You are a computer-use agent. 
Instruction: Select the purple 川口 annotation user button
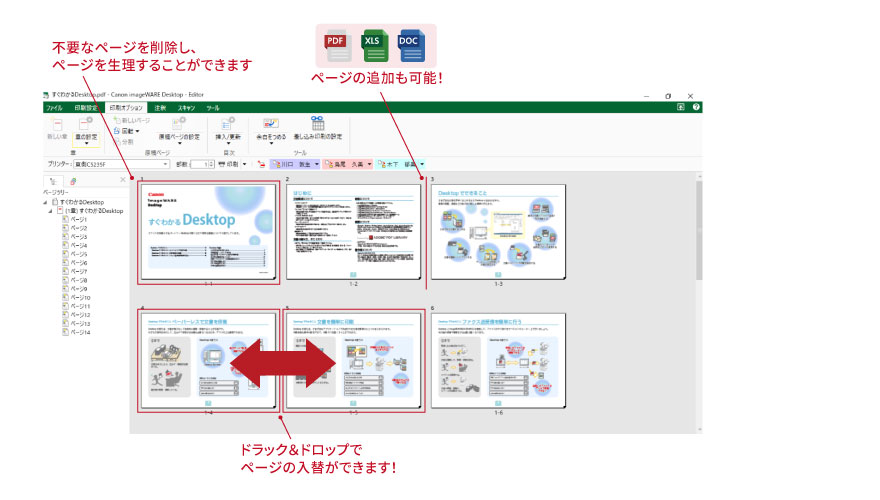[291, 164]
